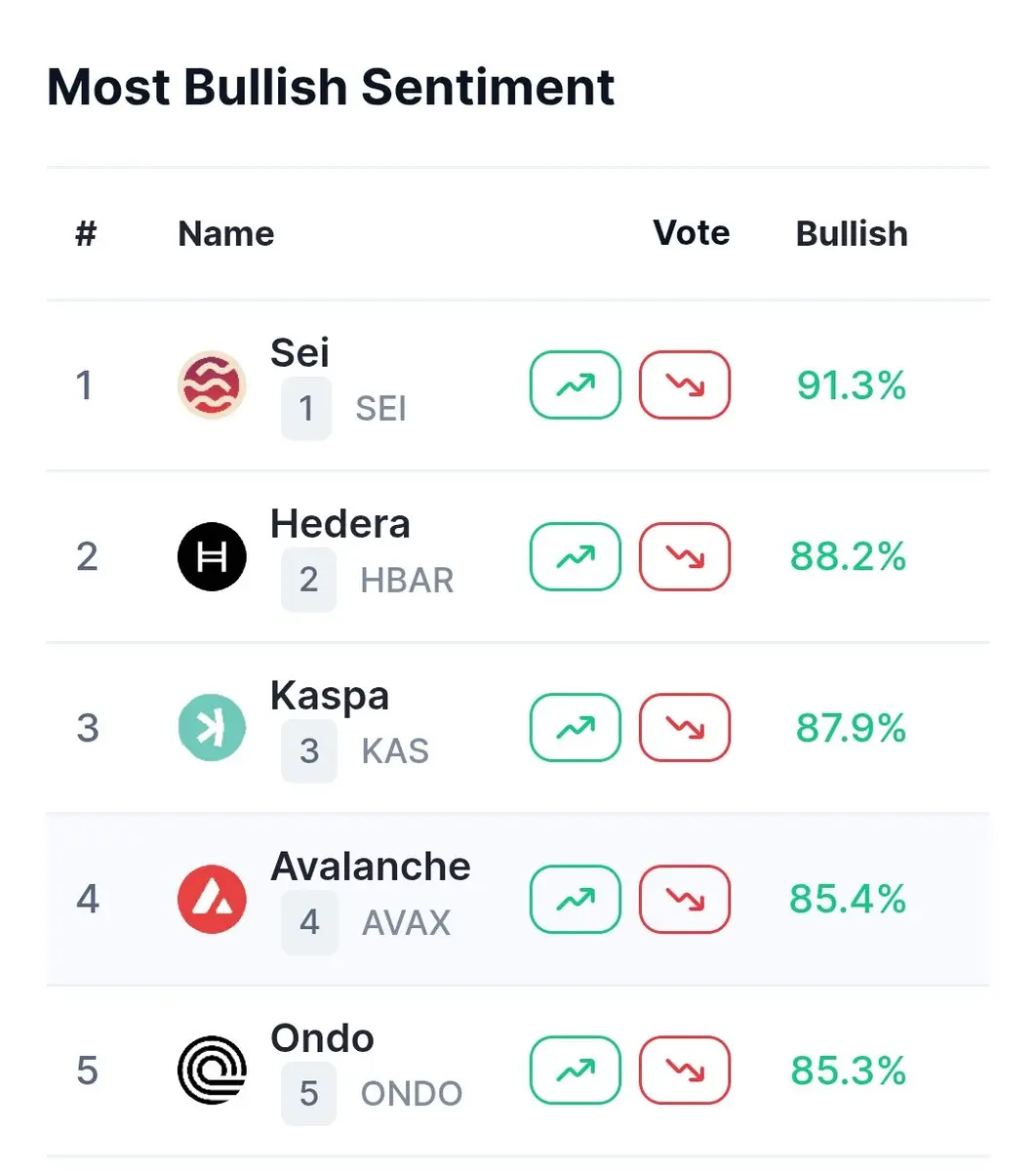Open the Avalanche name link
The image size is (1036, 1171).
point(371,867)
